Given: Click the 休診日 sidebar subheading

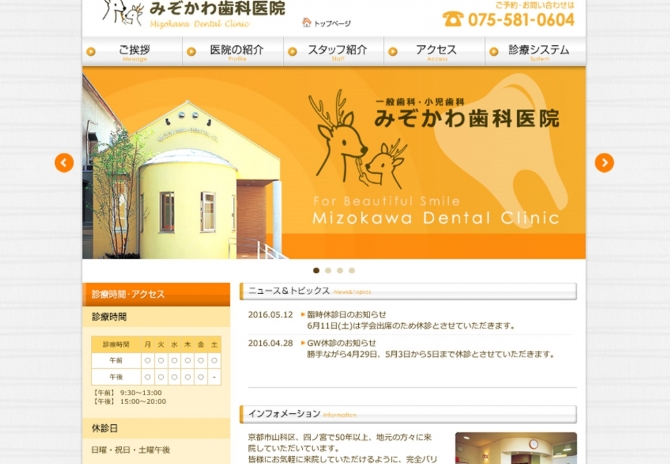Looking at the screenshot, I should pyautogui.click(x=105, y=428).
